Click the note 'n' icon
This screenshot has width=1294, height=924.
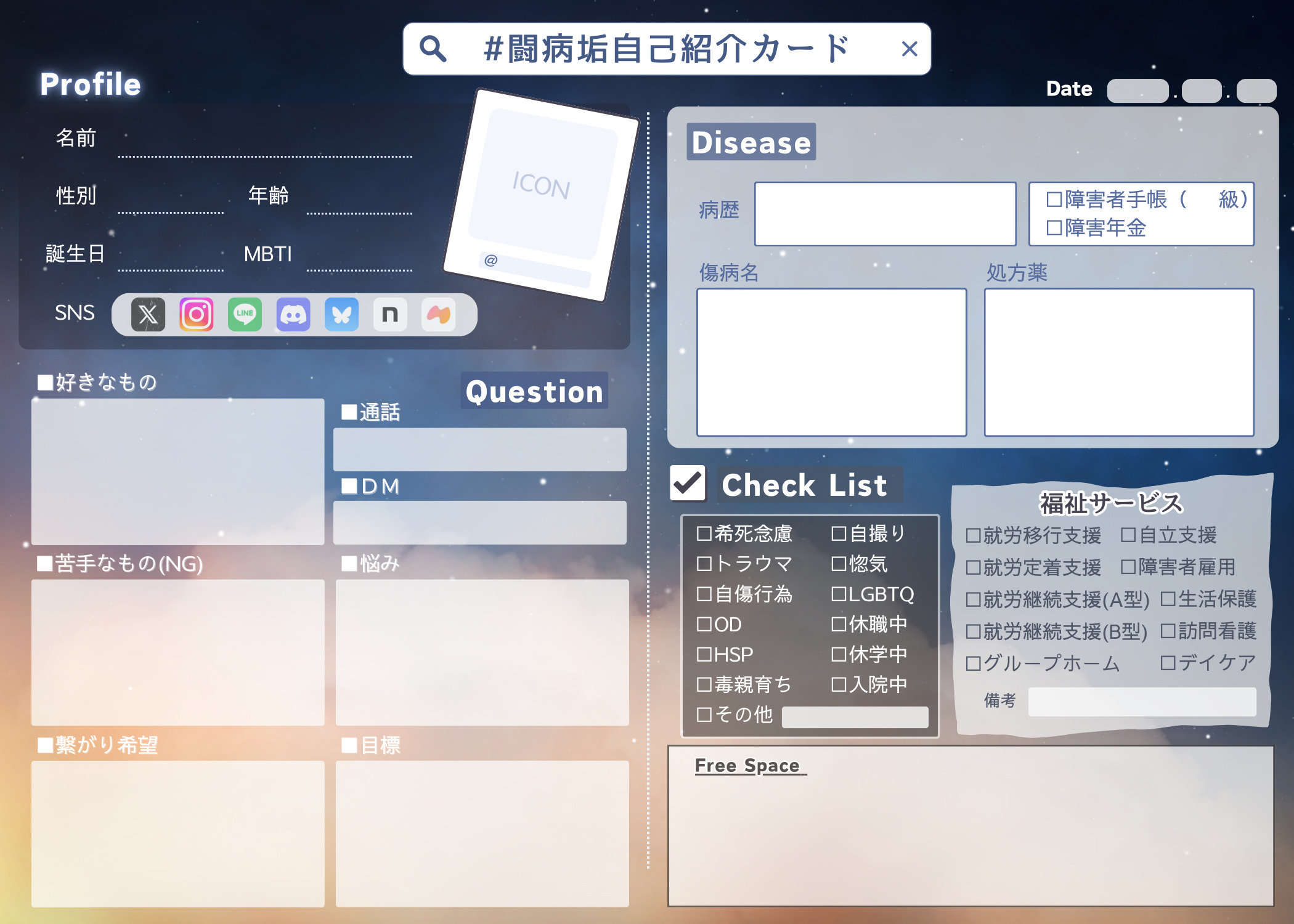pyautogui.click(x=390, y=315)
